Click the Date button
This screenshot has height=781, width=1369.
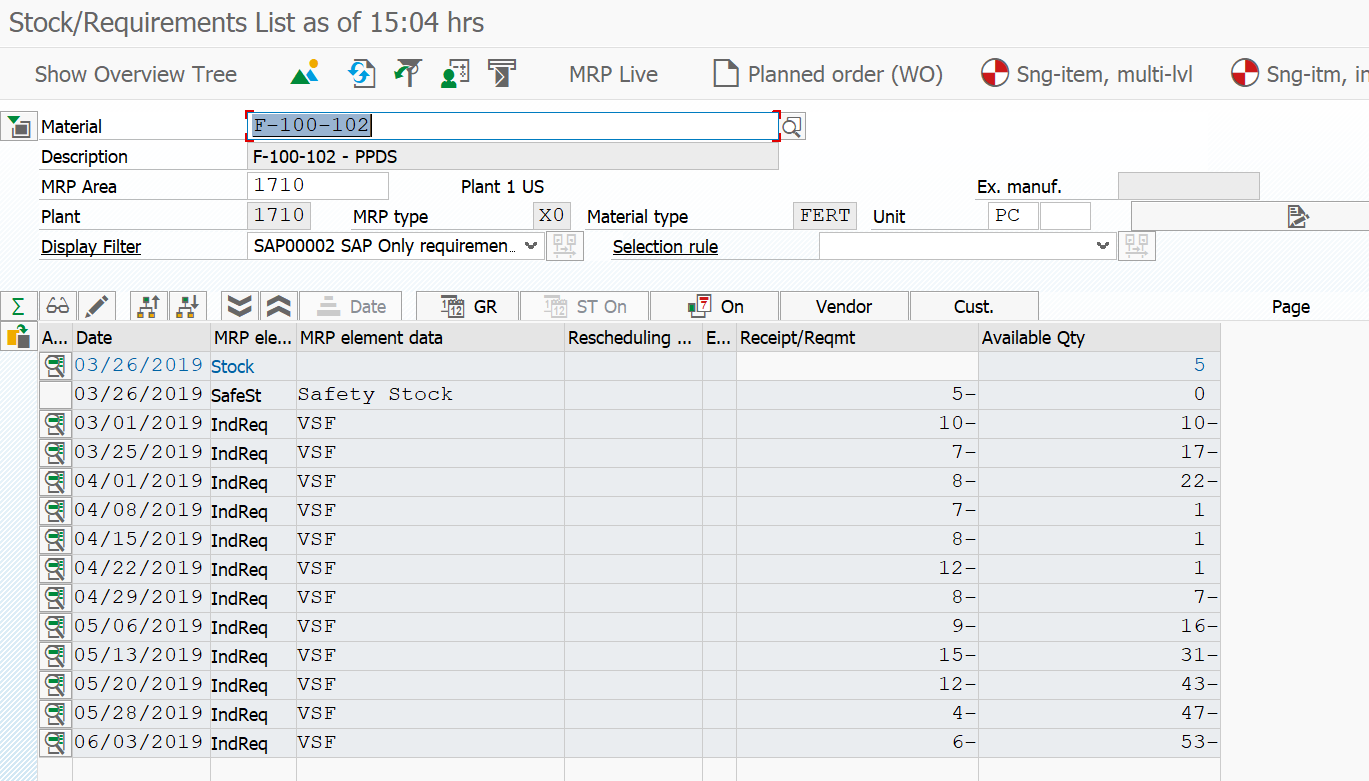click(350, 306)
